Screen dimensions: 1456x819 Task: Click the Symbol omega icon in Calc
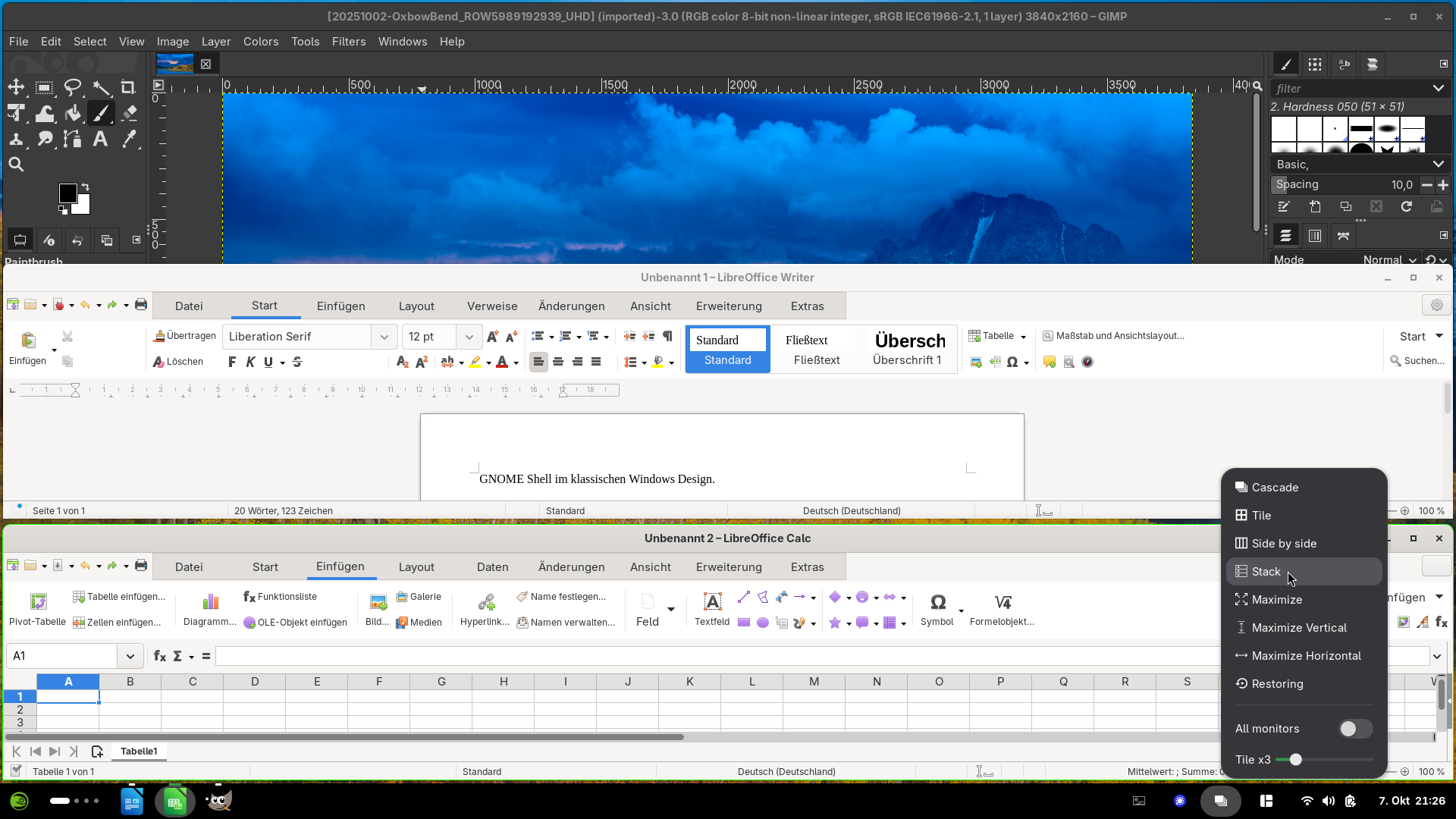937,603
